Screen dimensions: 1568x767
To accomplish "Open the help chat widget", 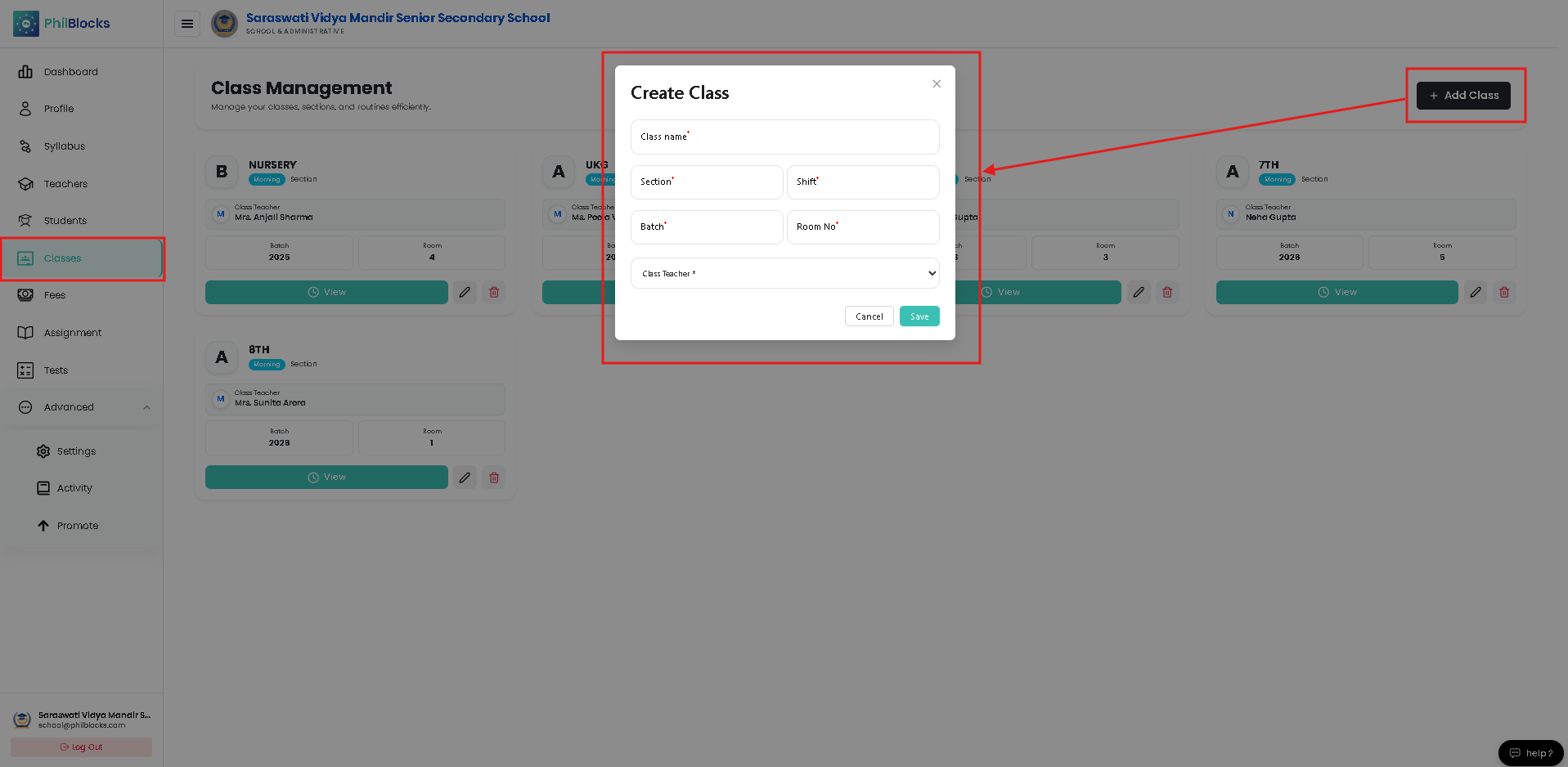I will (x=1530, y=753).
